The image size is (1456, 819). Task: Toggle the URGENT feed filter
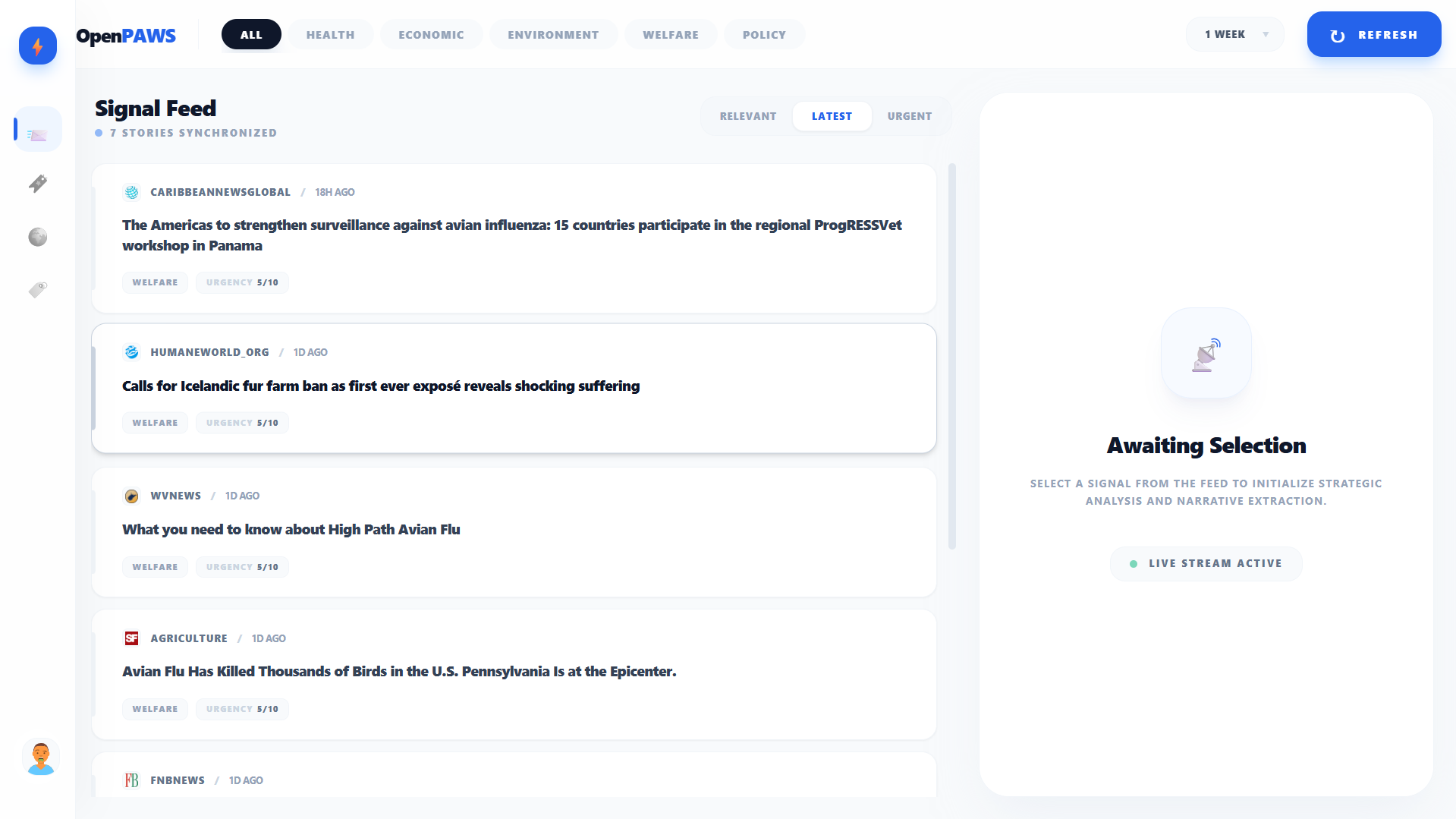click(910, 116)
